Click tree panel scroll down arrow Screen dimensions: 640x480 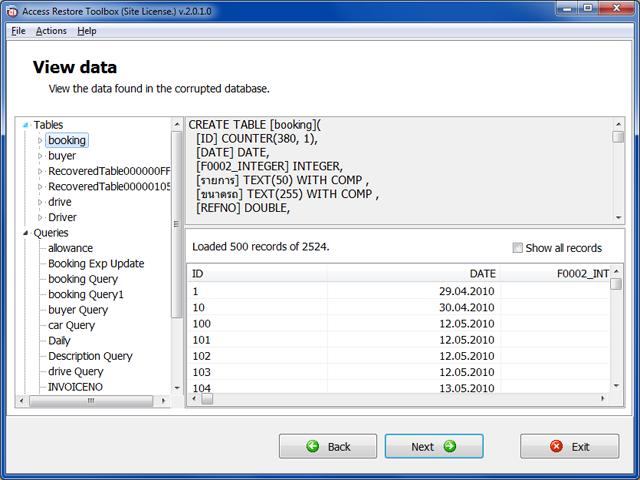click(177, 388)
